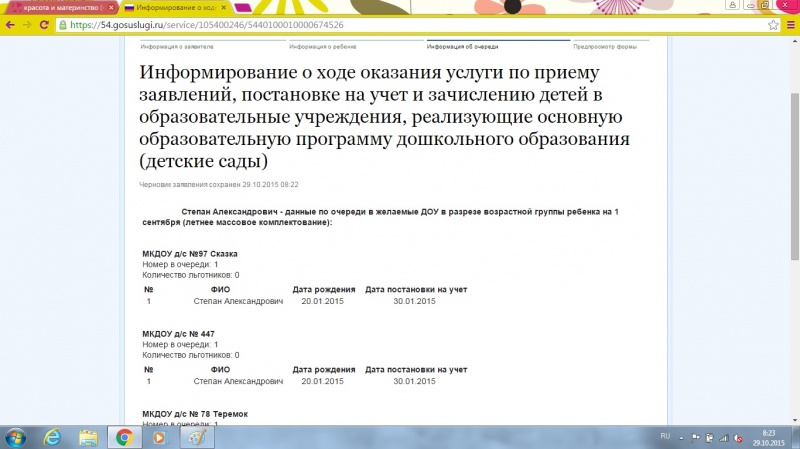Open the 'Предпросмотр формы' step
This screenshot has width=800, height=449.
click(605, 46)
